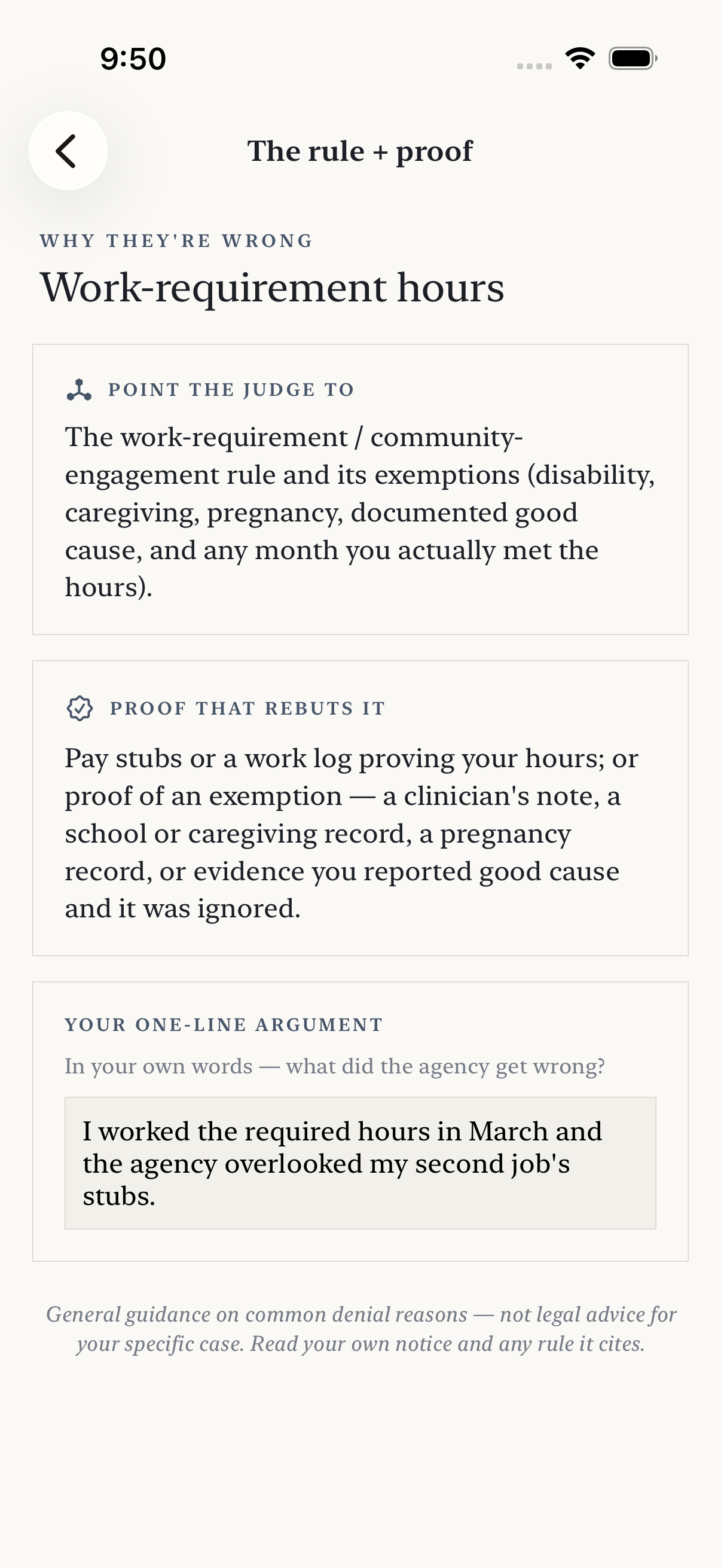
Task: Click the judge pointer icon
Action: [x=79, y=389]
